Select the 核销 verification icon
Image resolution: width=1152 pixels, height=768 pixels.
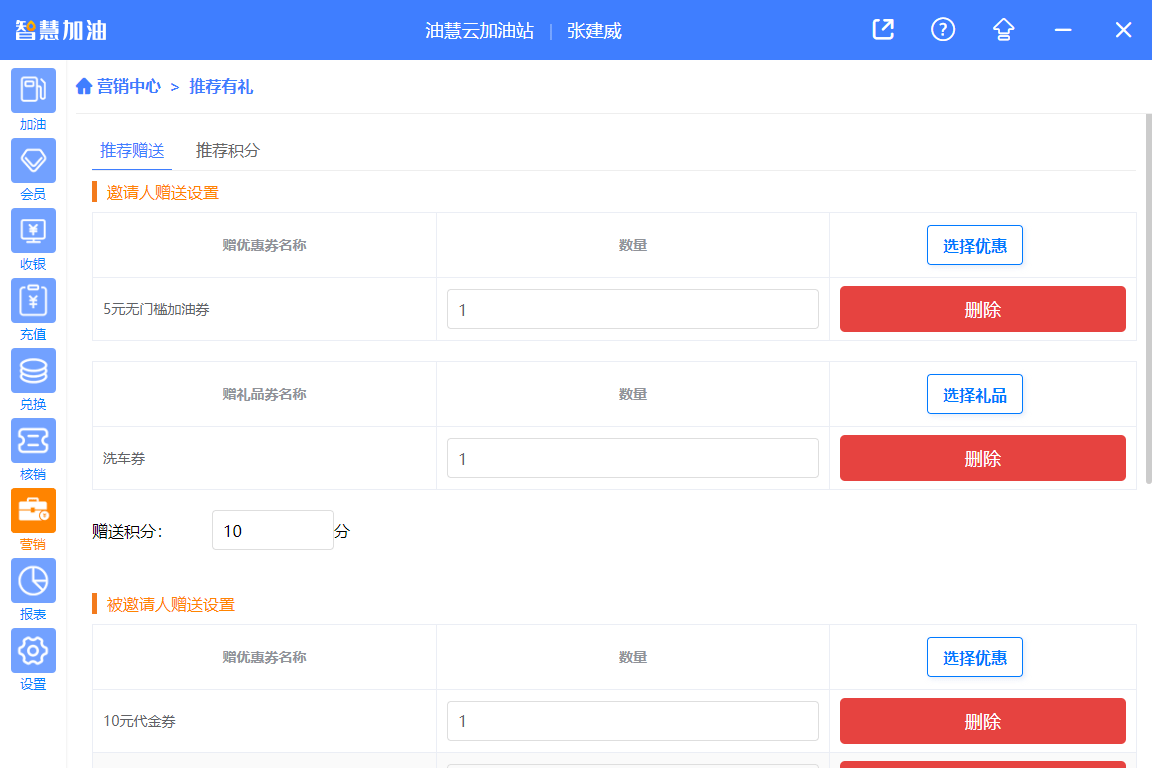tap(33, 440)
